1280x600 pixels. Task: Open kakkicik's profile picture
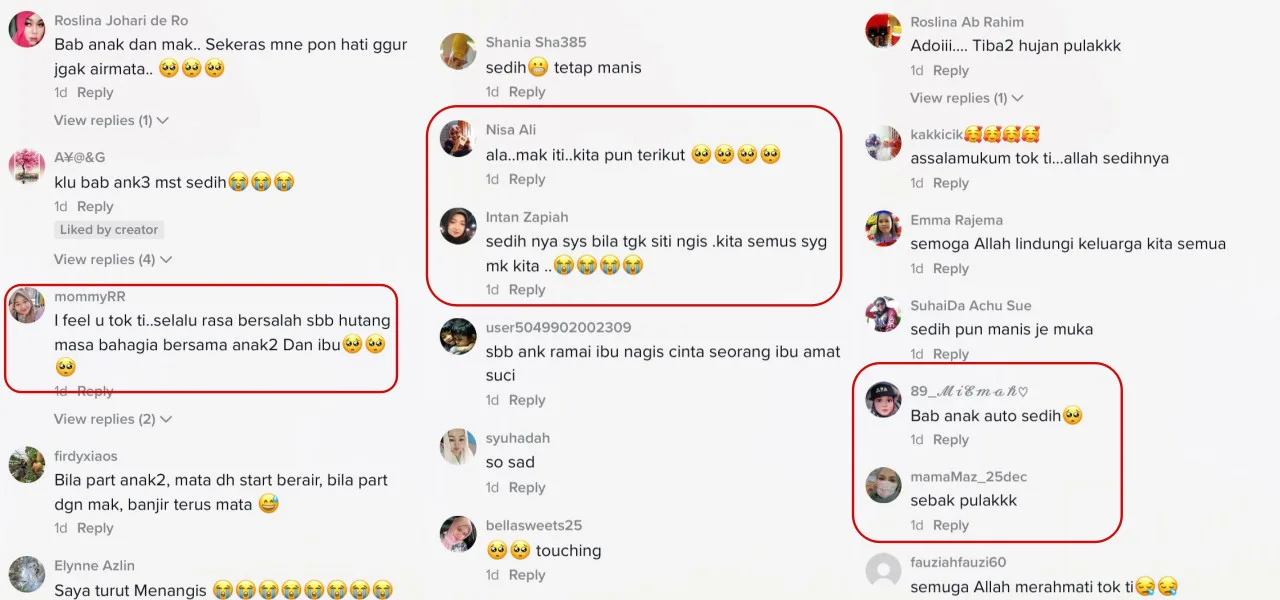tap(883, 143)
